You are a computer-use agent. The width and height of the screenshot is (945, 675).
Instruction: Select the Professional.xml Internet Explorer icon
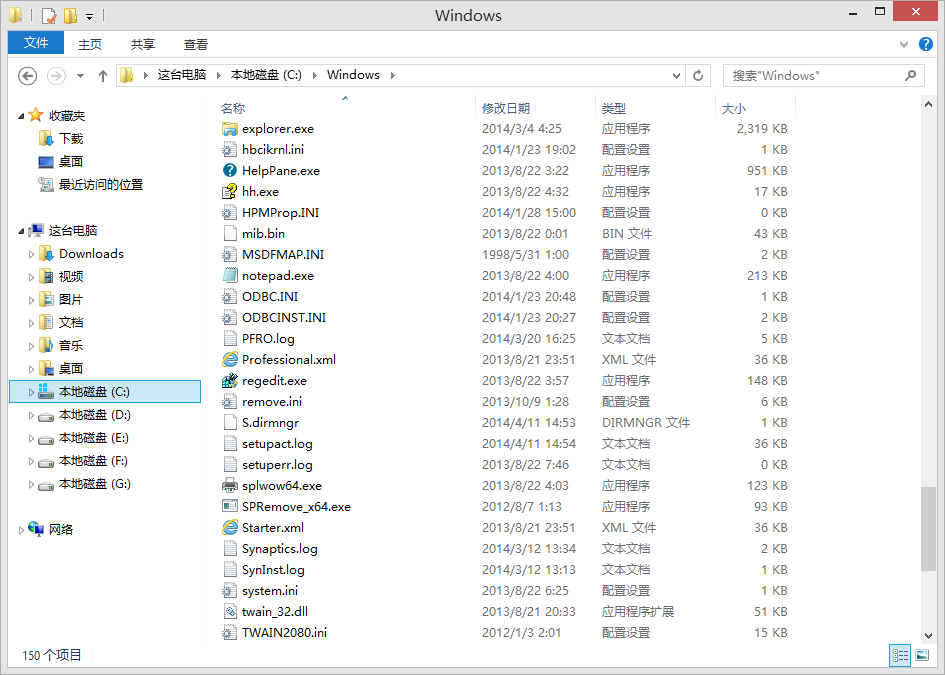click(x=230, y=360)
